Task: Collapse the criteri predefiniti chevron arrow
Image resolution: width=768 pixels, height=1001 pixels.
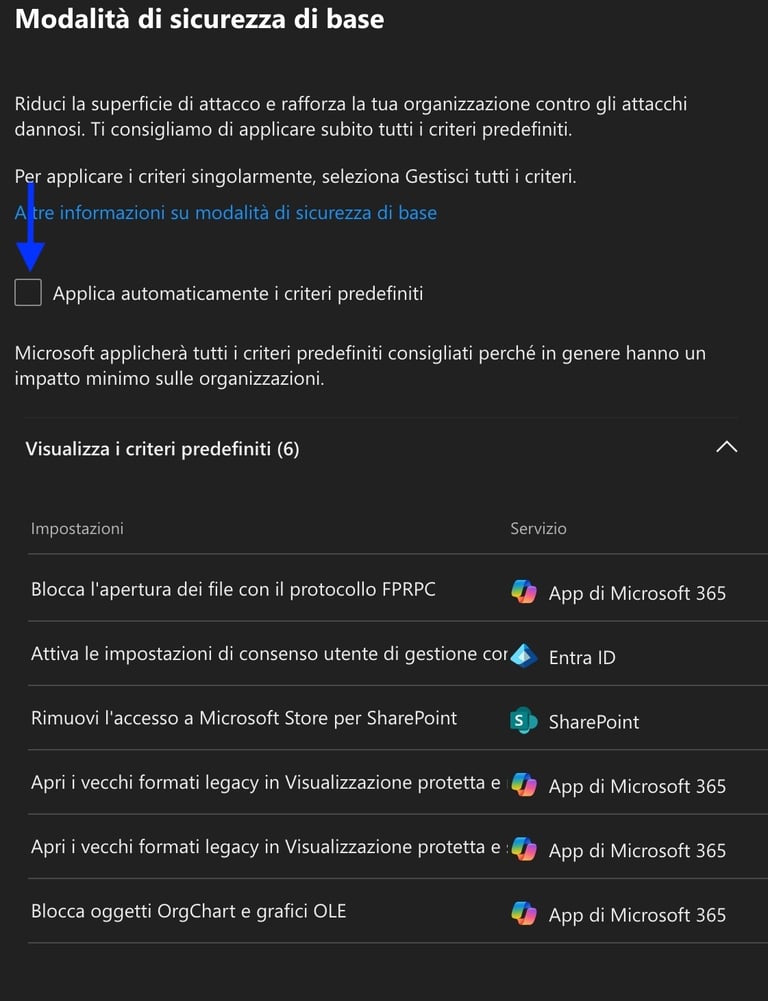Action: 727,448
